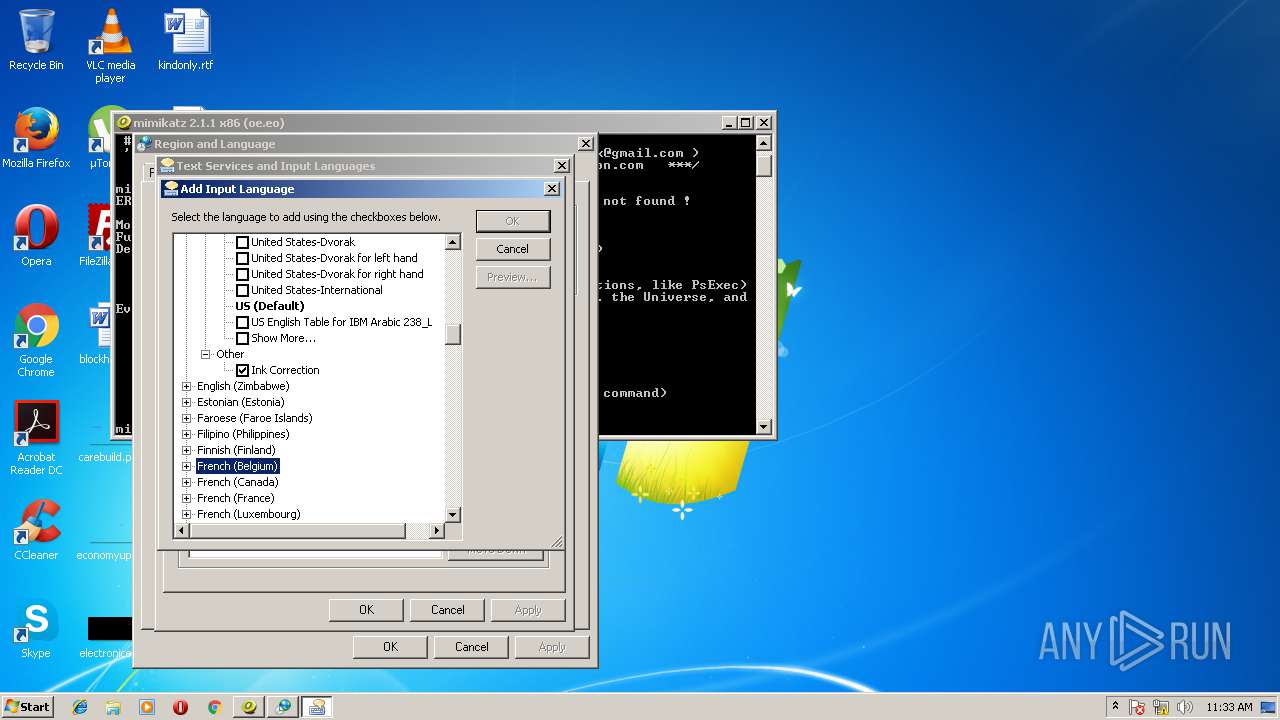1280x720 pixels.
Task: Expand Estonian (Estonia) language node
Action: 187,402
